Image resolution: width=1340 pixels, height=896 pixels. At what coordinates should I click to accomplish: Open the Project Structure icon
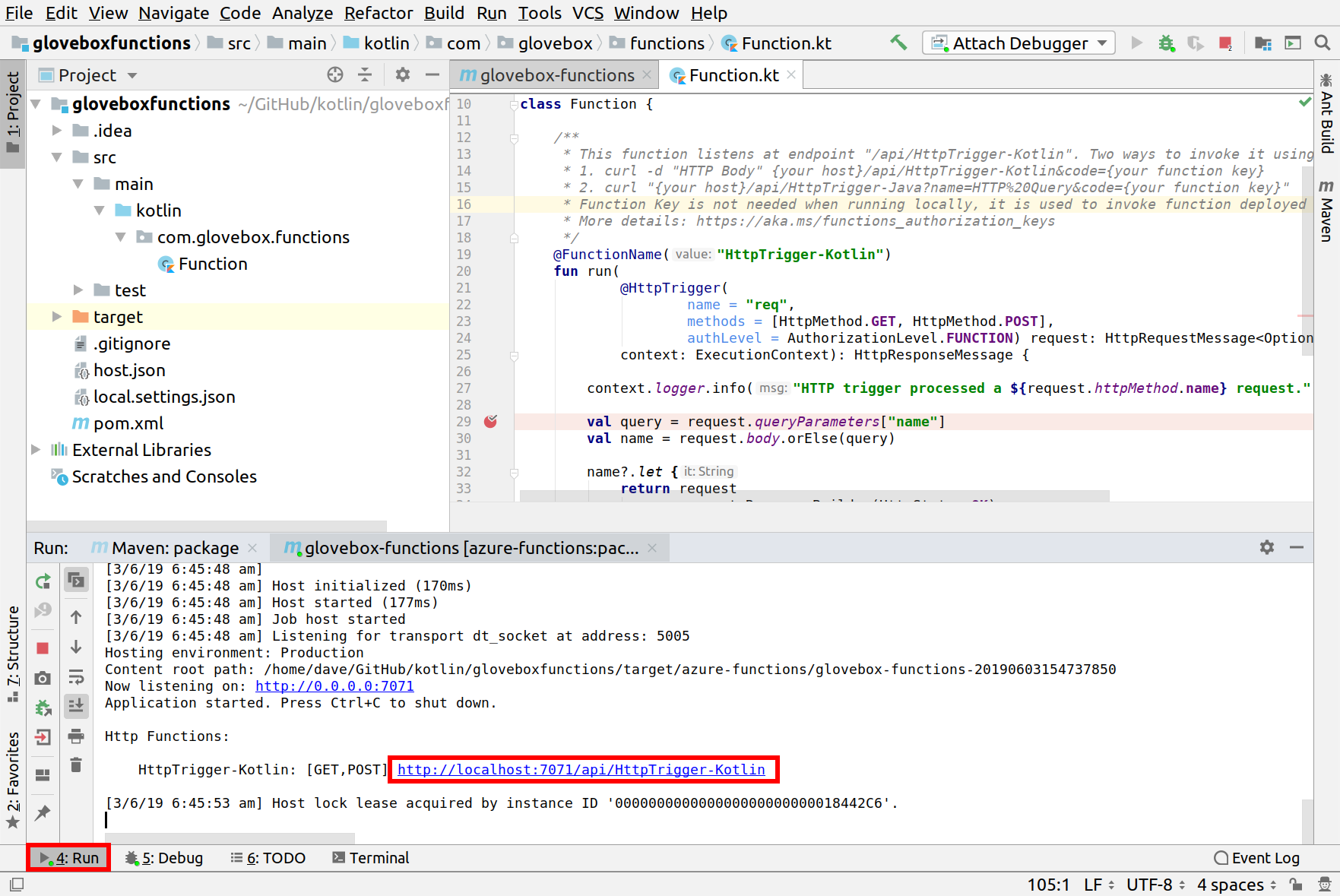tap(1263, 43)
